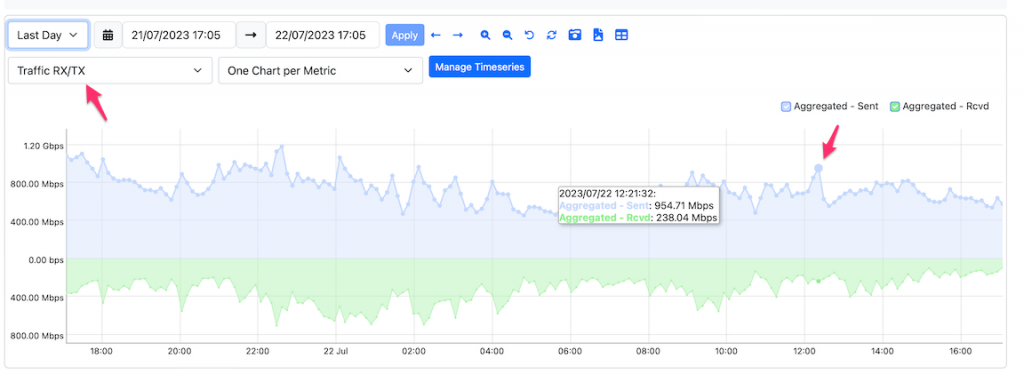Click the end date field 22/07/2023 17:05
Image resolution: width=1024 pixels, height=374 pixels.
pos(323,35)
